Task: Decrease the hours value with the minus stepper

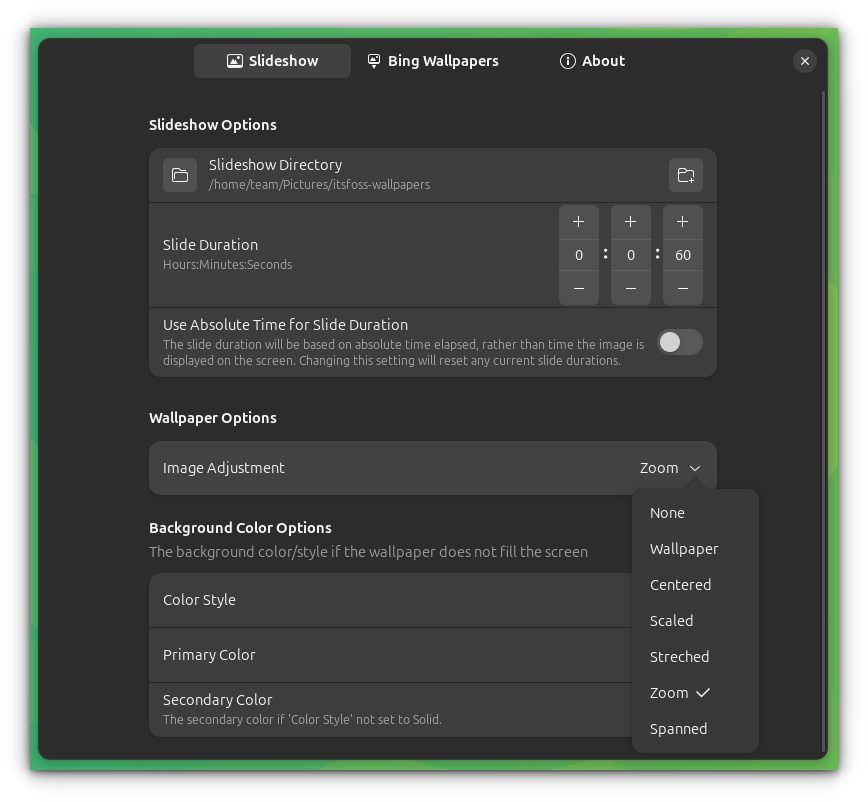Action: 580,288
